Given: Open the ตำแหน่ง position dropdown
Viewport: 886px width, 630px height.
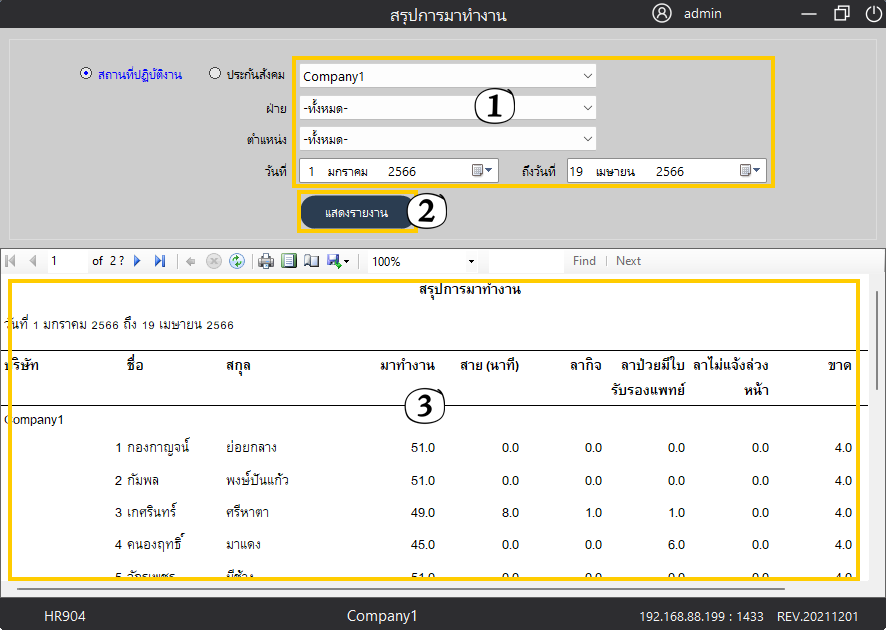Looking at the screenshot, I should coord(587,139).
